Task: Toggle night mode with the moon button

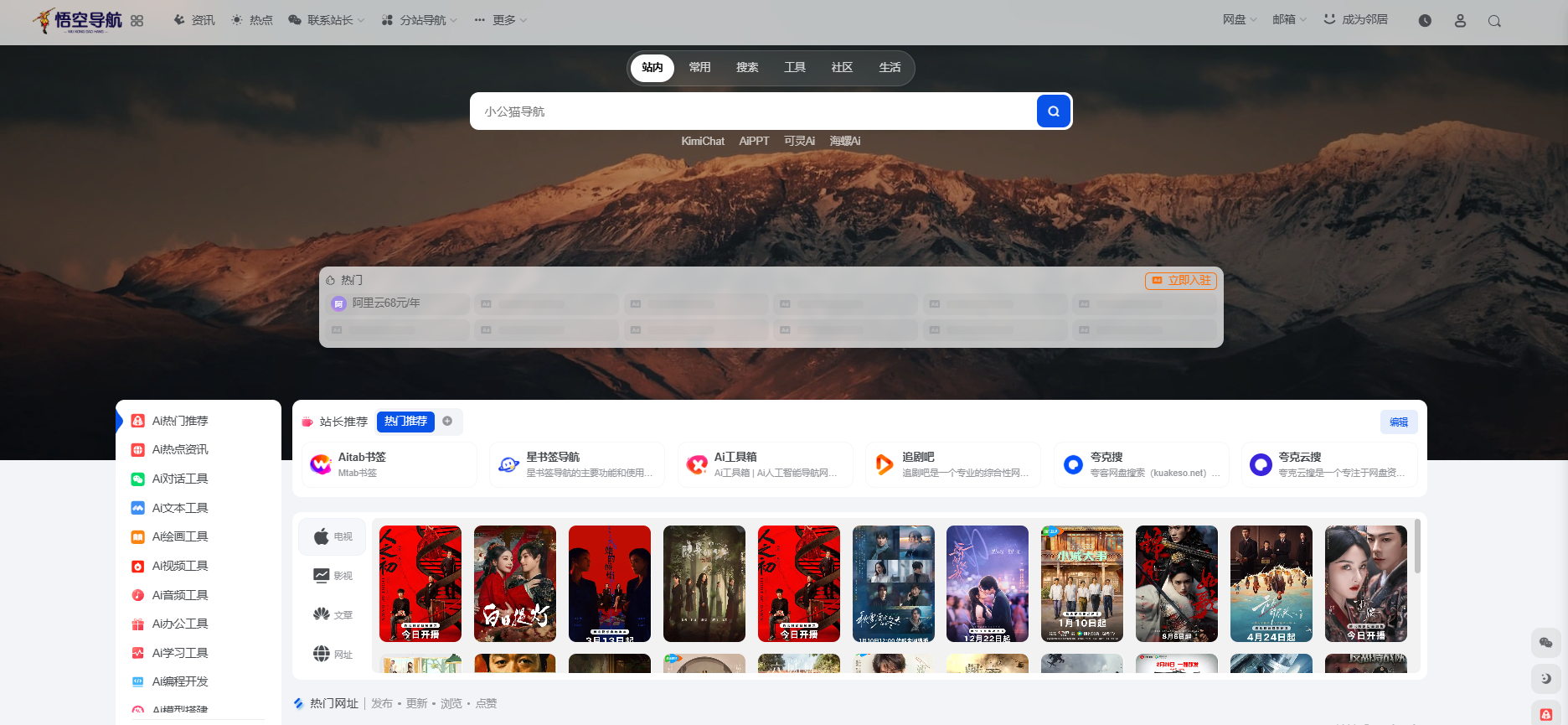Action: [x=1546, y=679]
